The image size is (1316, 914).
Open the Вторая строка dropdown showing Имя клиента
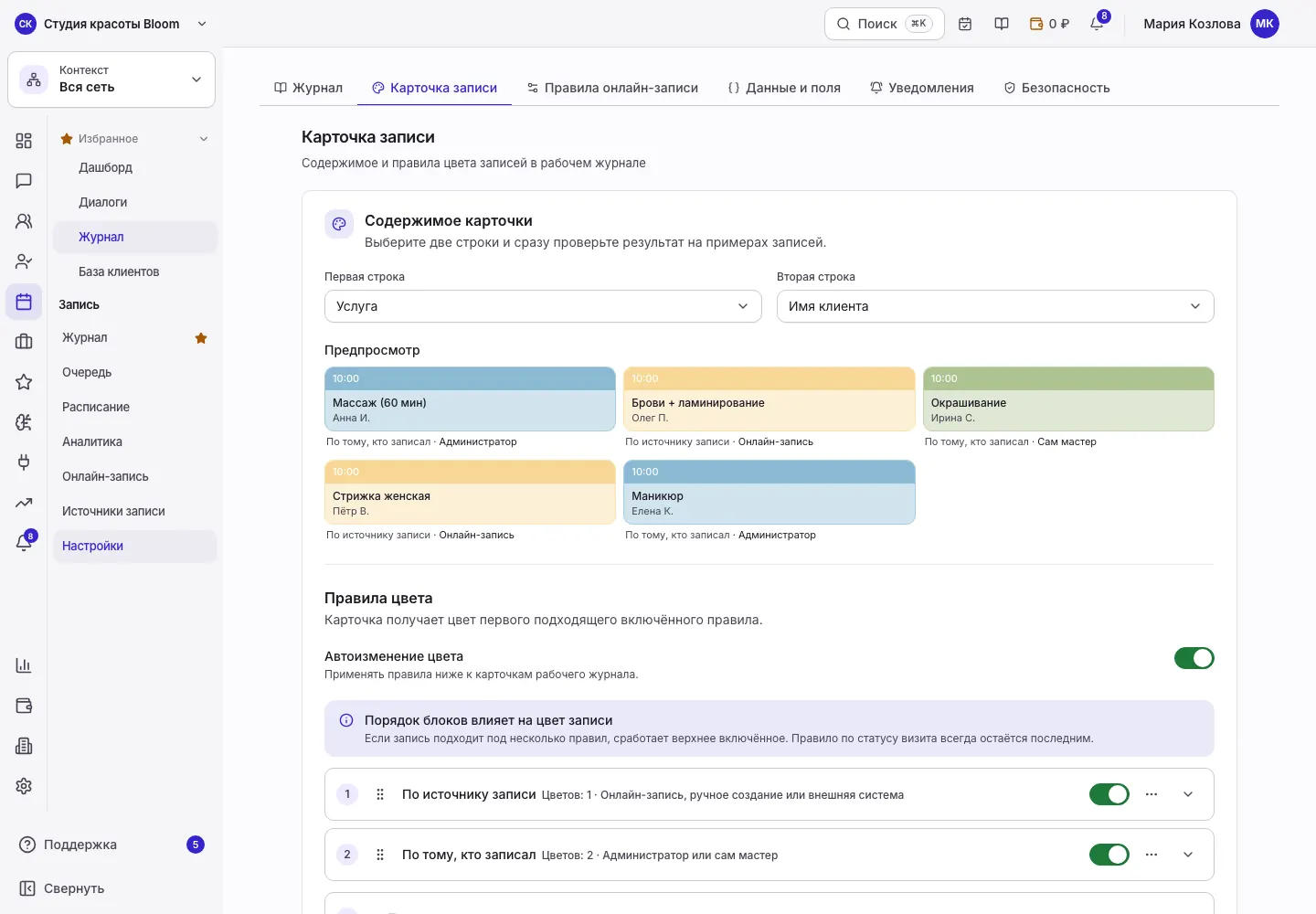click(x=995, y=306)
